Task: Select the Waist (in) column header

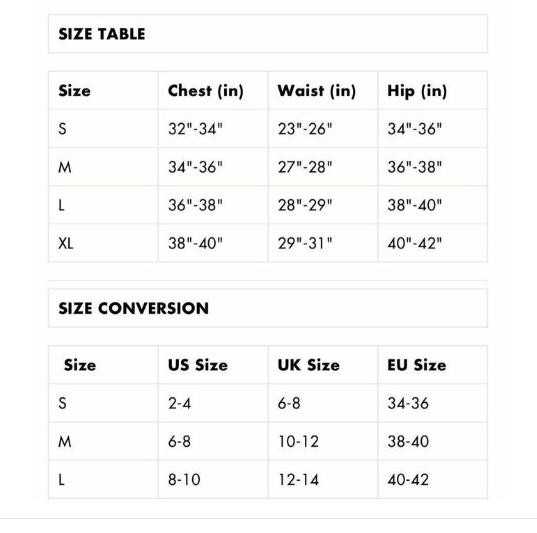Action: [x=317, y=91]
